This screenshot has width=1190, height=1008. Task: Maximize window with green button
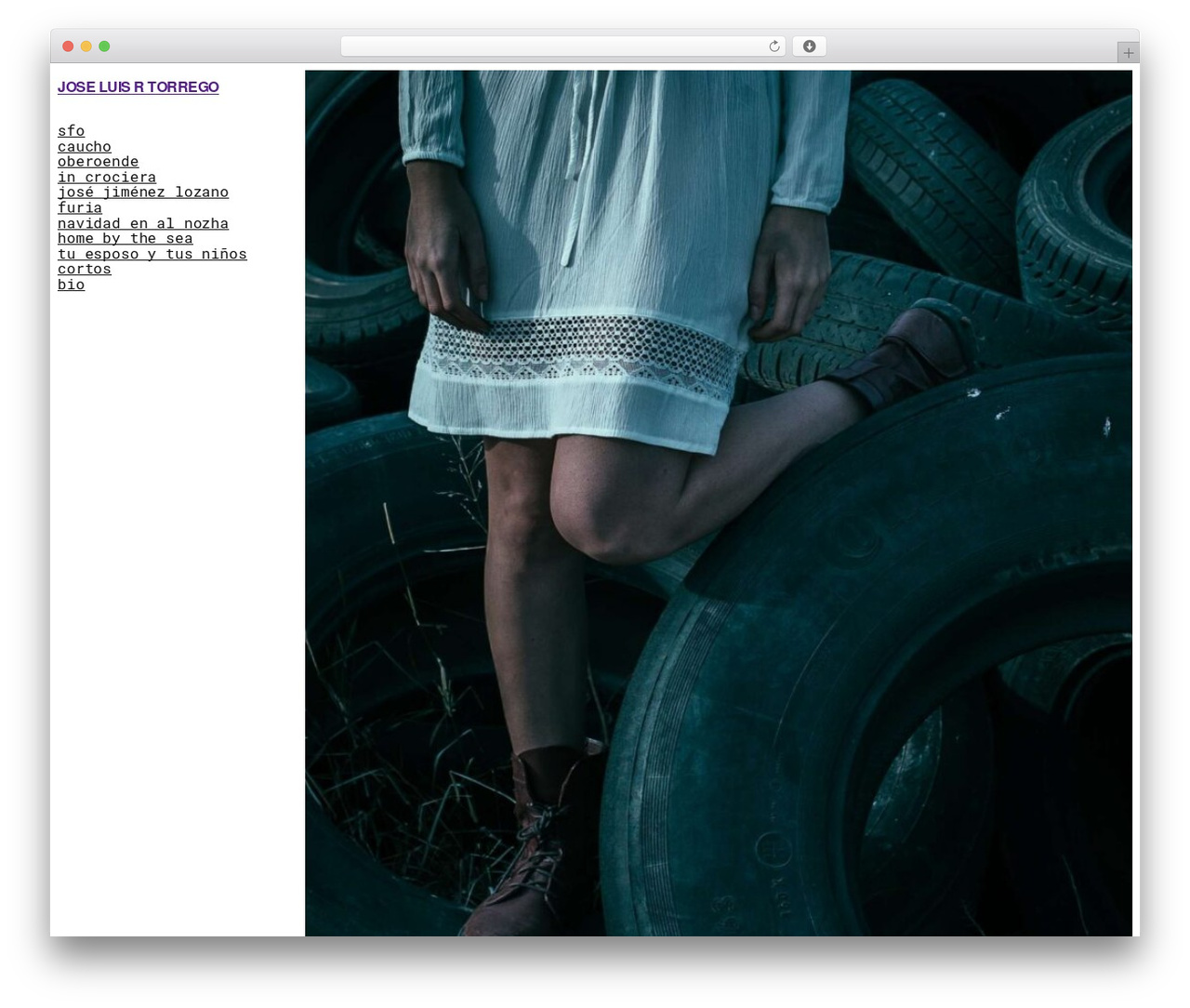(104, 46)
